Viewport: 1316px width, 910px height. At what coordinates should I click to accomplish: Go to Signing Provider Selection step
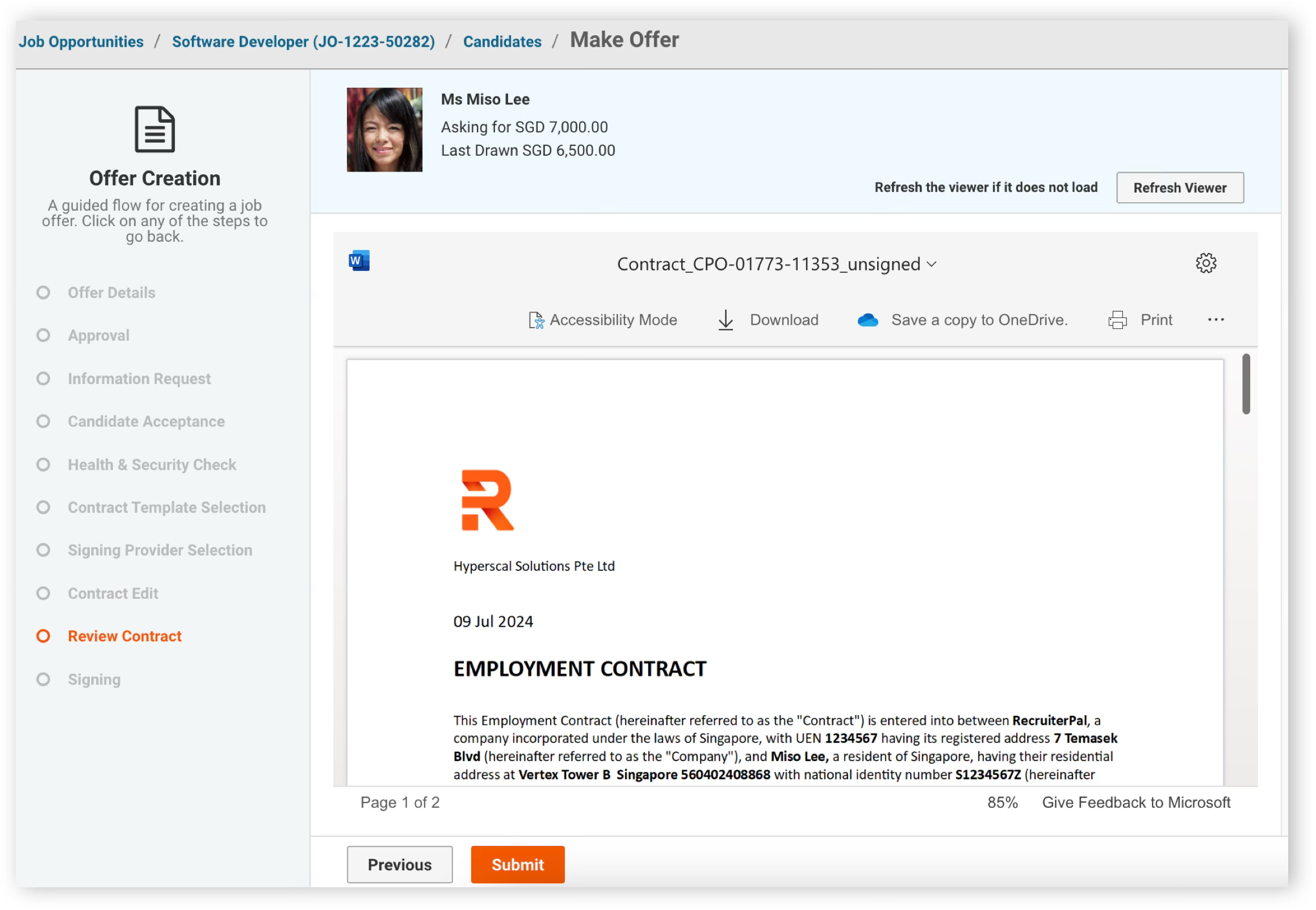[160, 550]
